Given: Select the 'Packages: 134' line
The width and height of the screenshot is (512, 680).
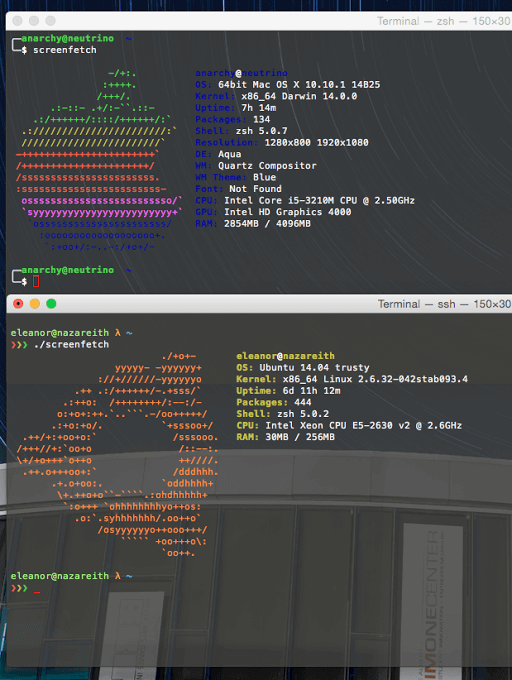Looking at the screenshot, I should coord(232,119).
